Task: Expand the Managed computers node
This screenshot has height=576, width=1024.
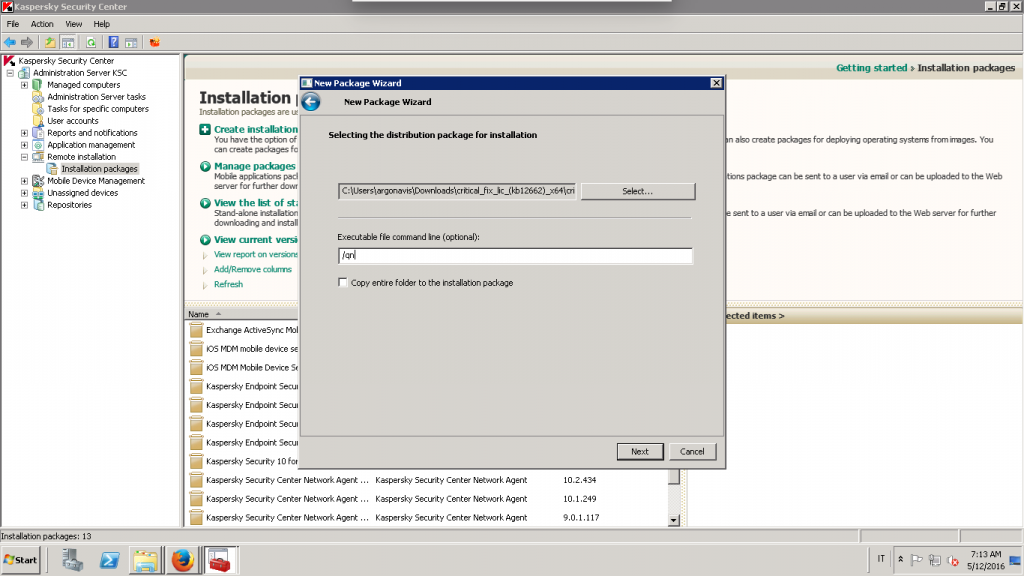Action: [24, 85]
